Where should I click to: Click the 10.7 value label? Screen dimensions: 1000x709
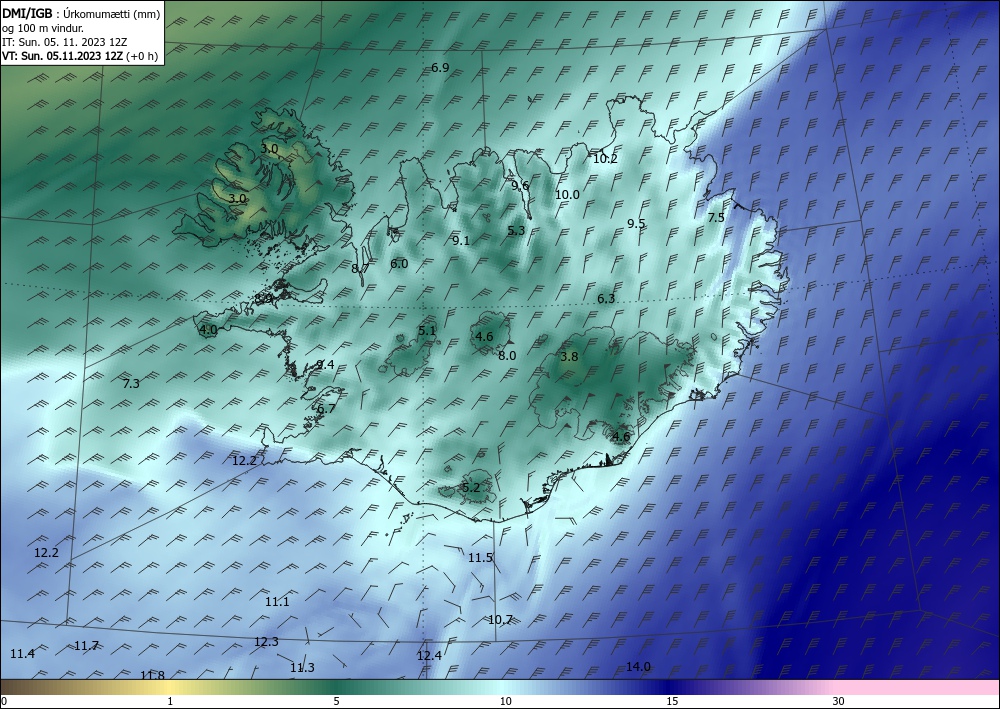(x=500, y=619)
